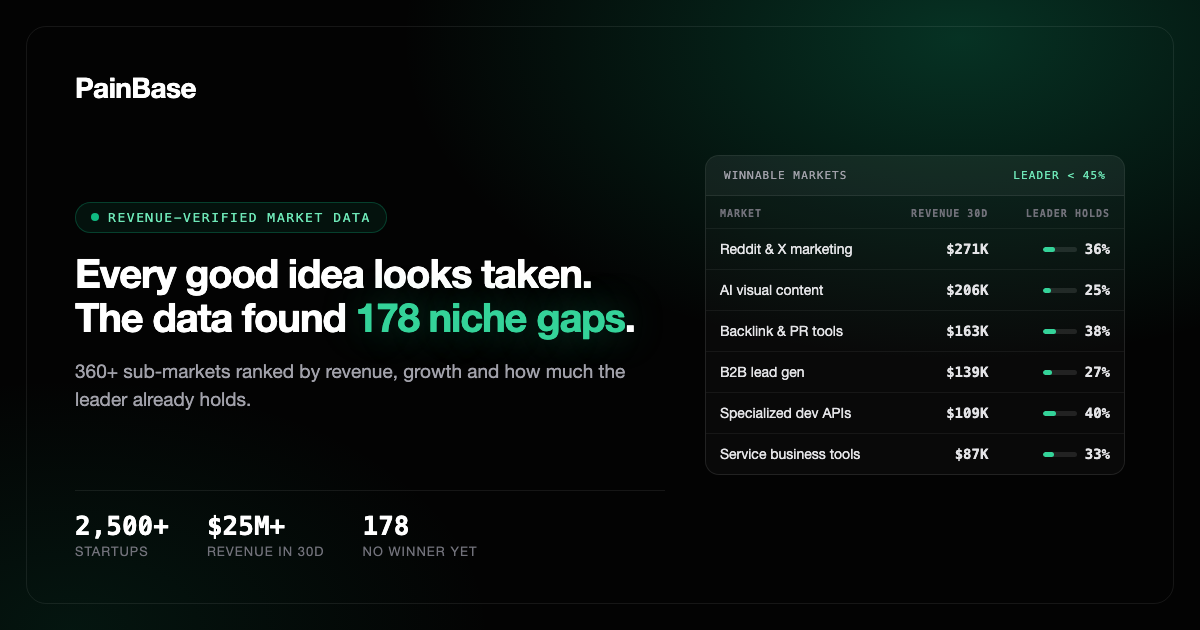The image size is (1200, 630).
Task: Click the '$271K' revenue value
Action: pos(967,249)
